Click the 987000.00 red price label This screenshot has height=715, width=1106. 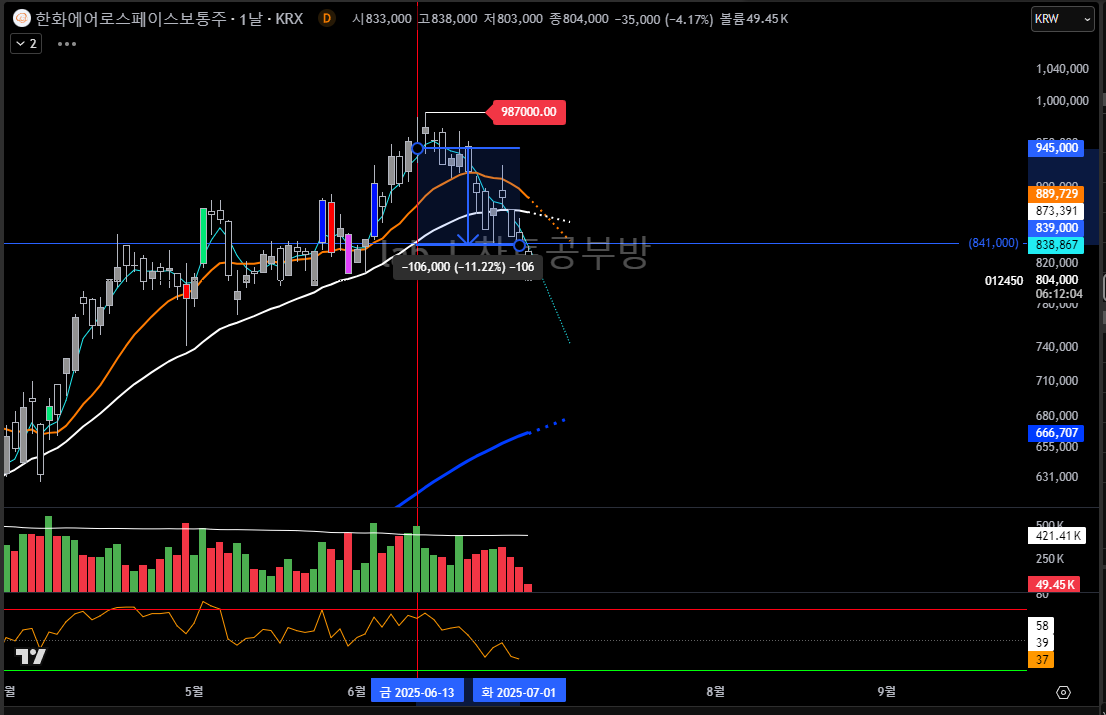point(528,111)
